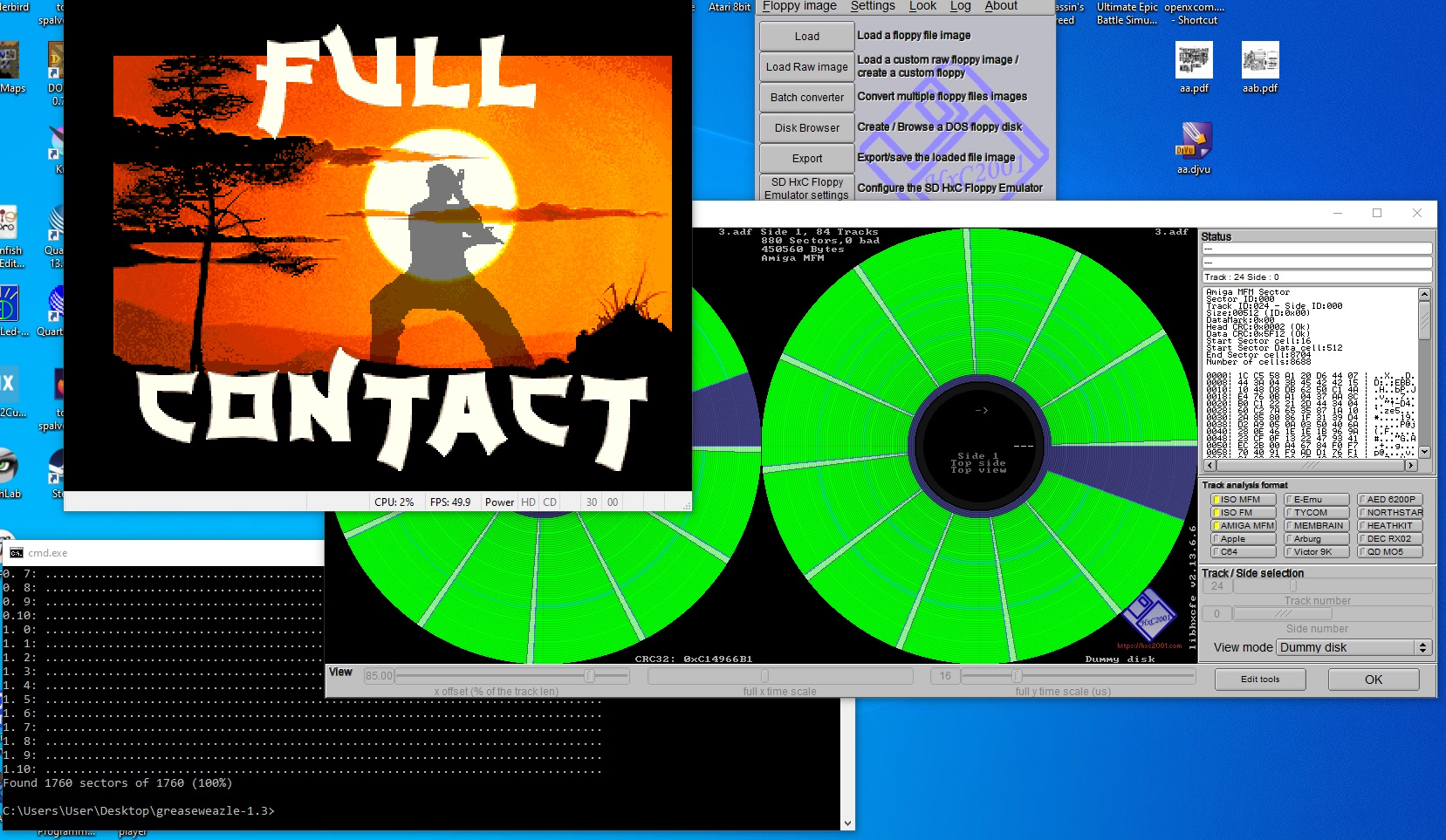The image size is (1446, 840).
Task: Click the cmd.exe window title icon
Action: coord(17,553)
